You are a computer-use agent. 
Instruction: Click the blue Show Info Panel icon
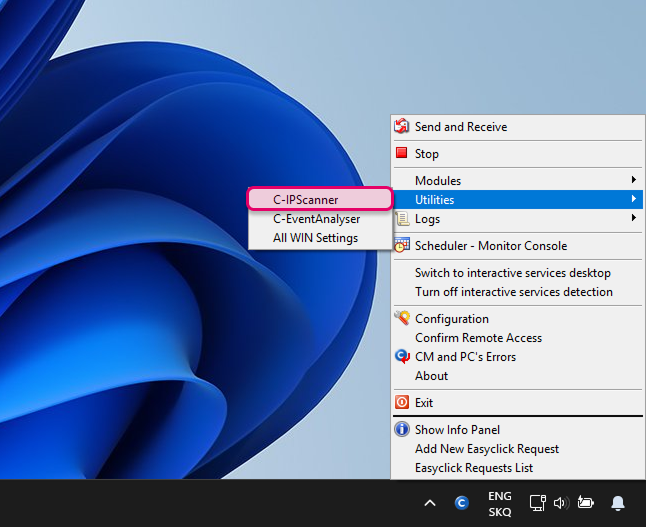pyautogui.click(x=402, y=429)
